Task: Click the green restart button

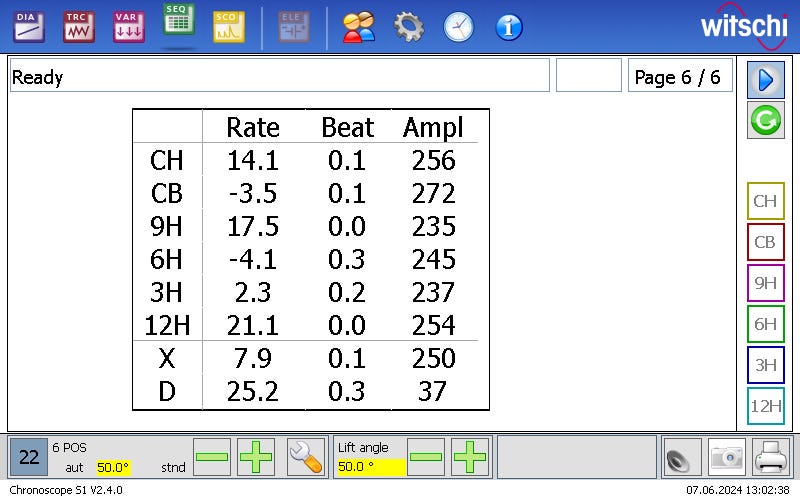Action: tap(766, 120)
